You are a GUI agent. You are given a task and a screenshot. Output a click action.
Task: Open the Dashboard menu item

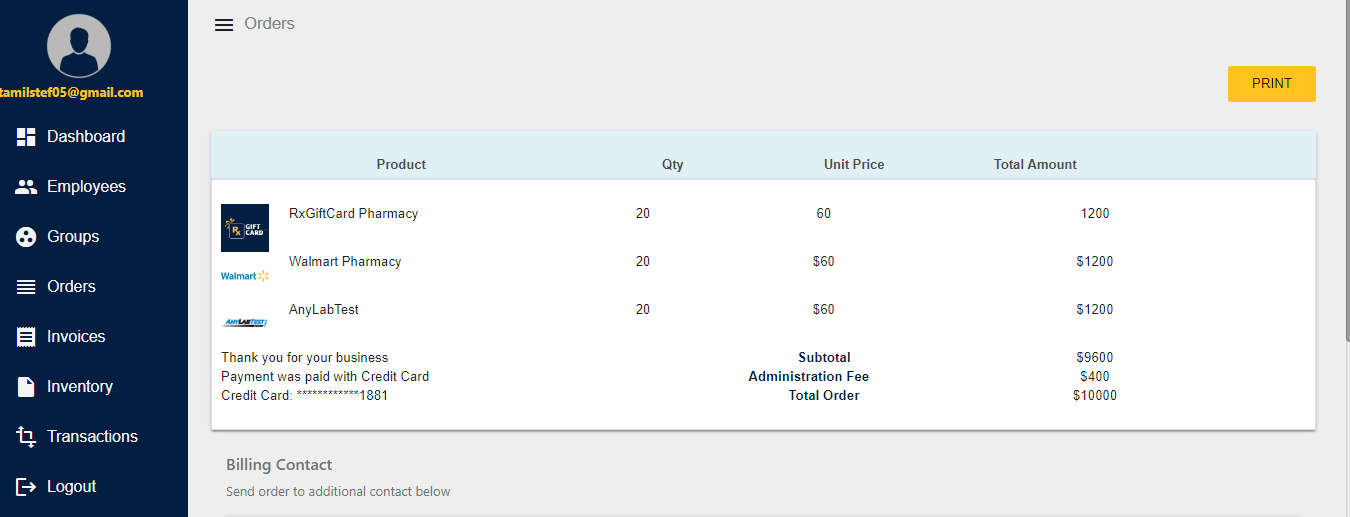pyautogui.click(x=86, y=137)
